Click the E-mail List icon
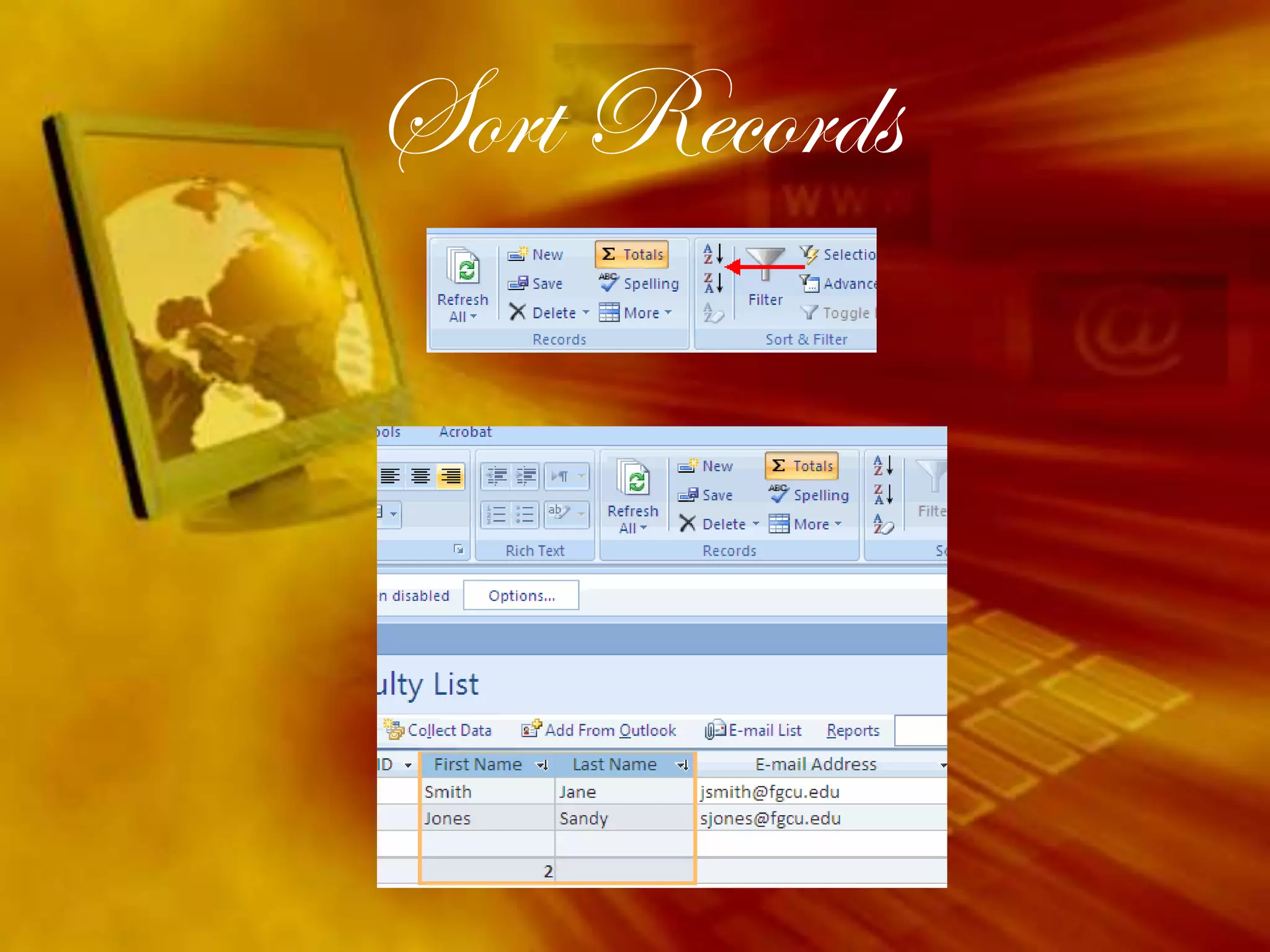This screenshot has width=1270, height=952. 715,730
